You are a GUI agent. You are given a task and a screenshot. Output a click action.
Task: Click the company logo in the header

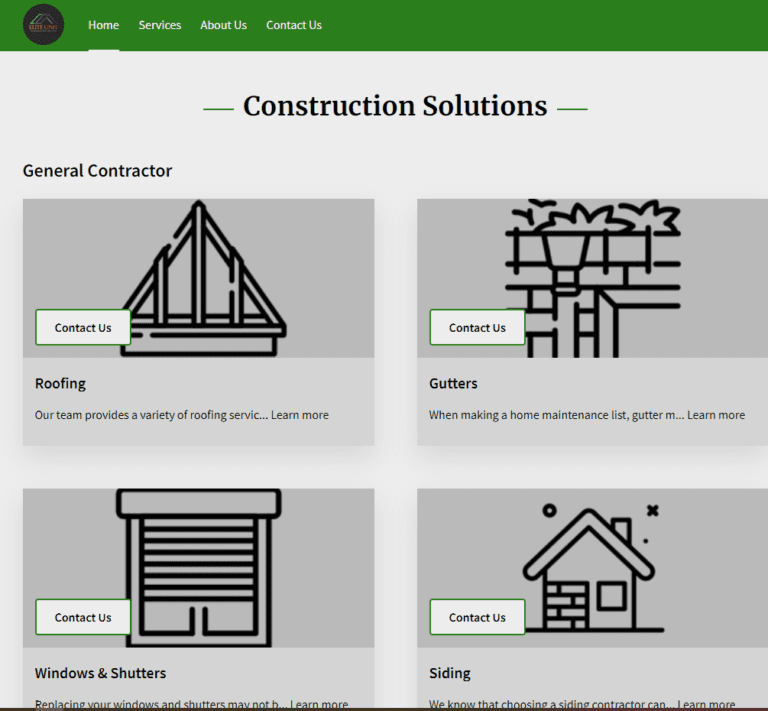tap(43, 25)
